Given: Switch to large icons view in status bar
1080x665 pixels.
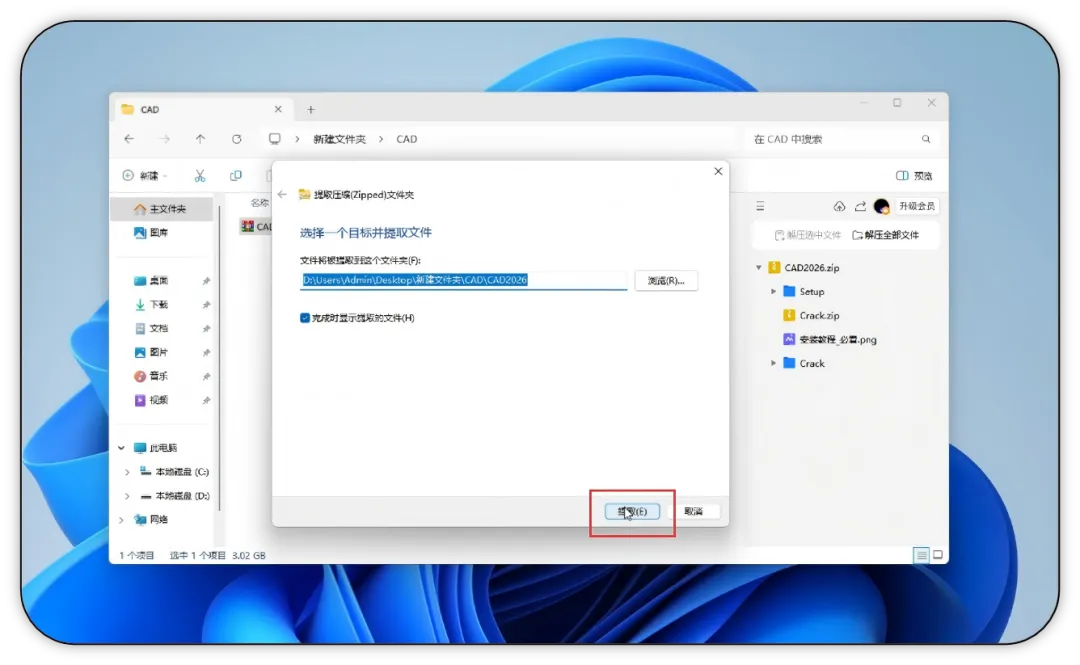Looking at the screenshot, I should point(937,555).
